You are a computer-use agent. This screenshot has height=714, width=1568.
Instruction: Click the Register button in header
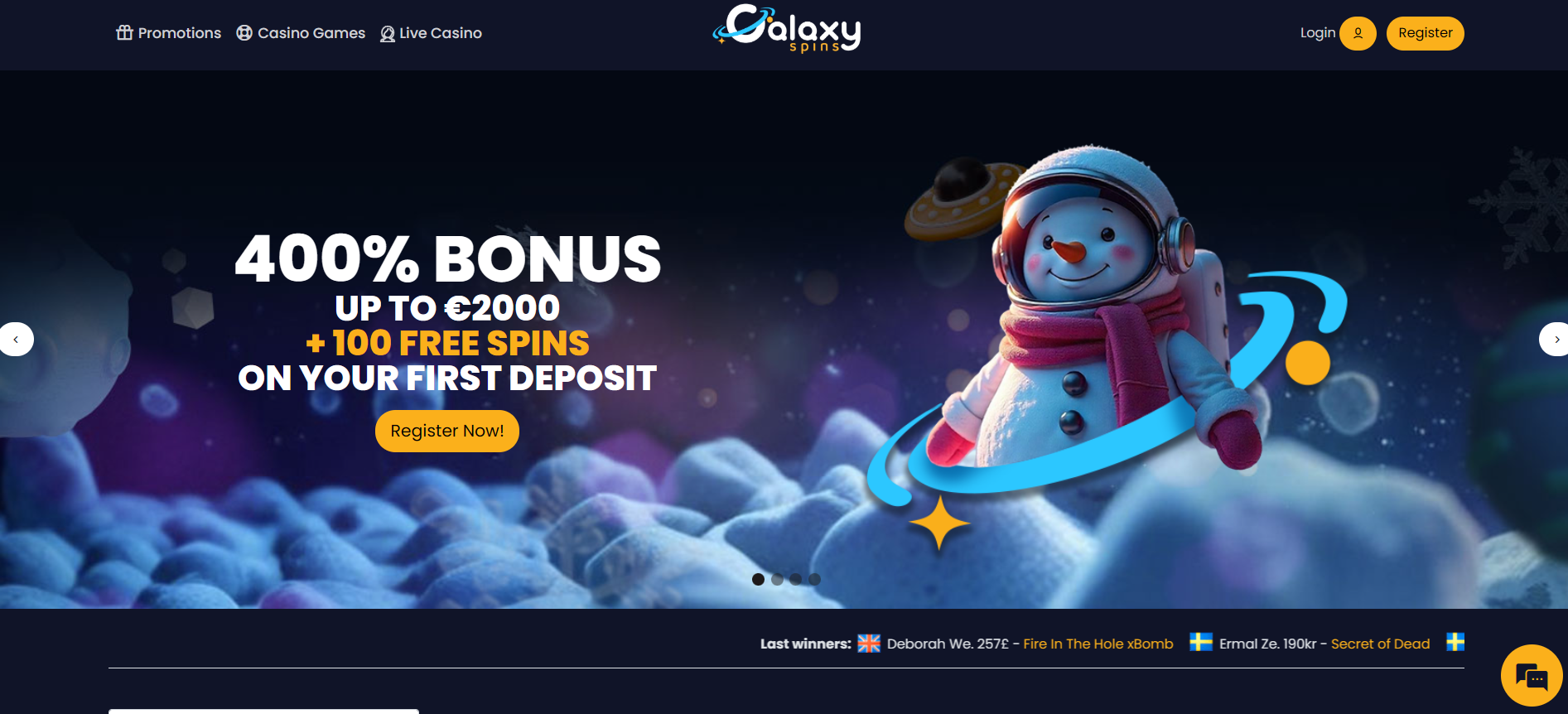pos(1426,33)
